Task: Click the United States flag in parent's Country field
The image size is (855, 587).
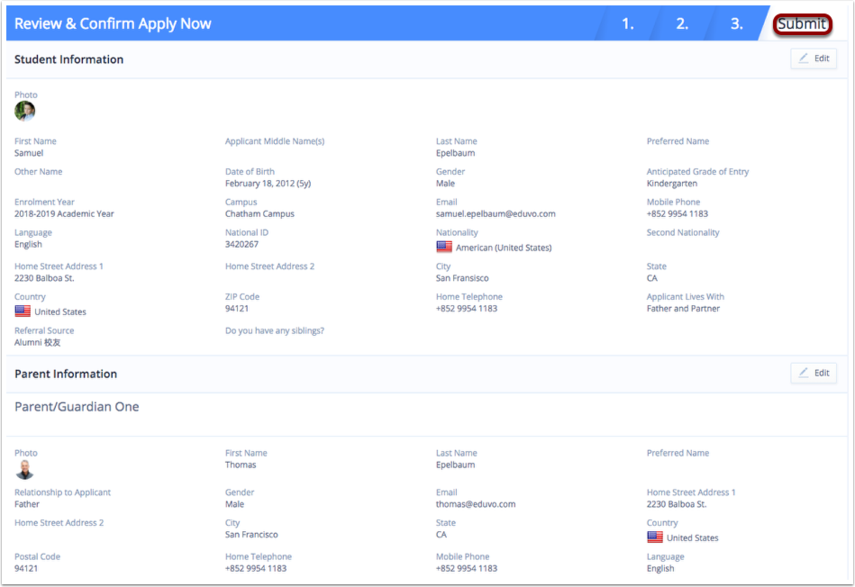Action: pos(655,537)
